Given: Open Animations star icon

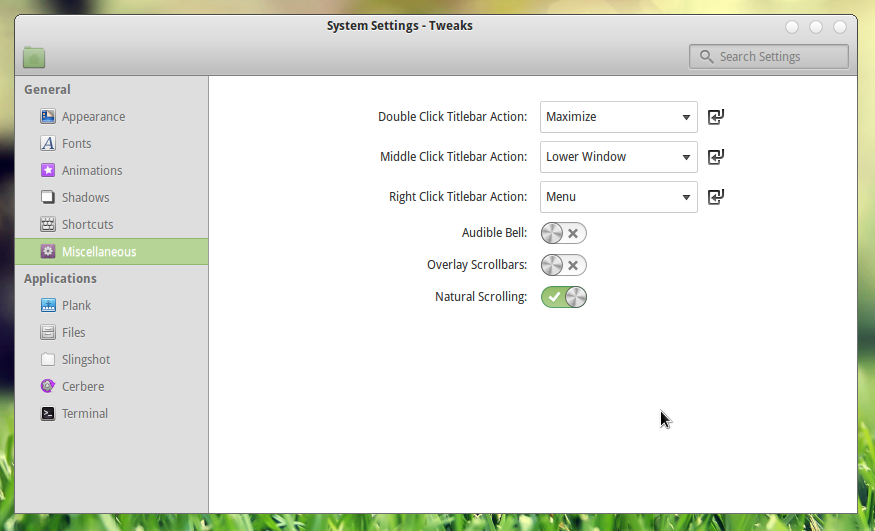Looking at the screenshot, I should pyautogui.click(x=48, y=170).
